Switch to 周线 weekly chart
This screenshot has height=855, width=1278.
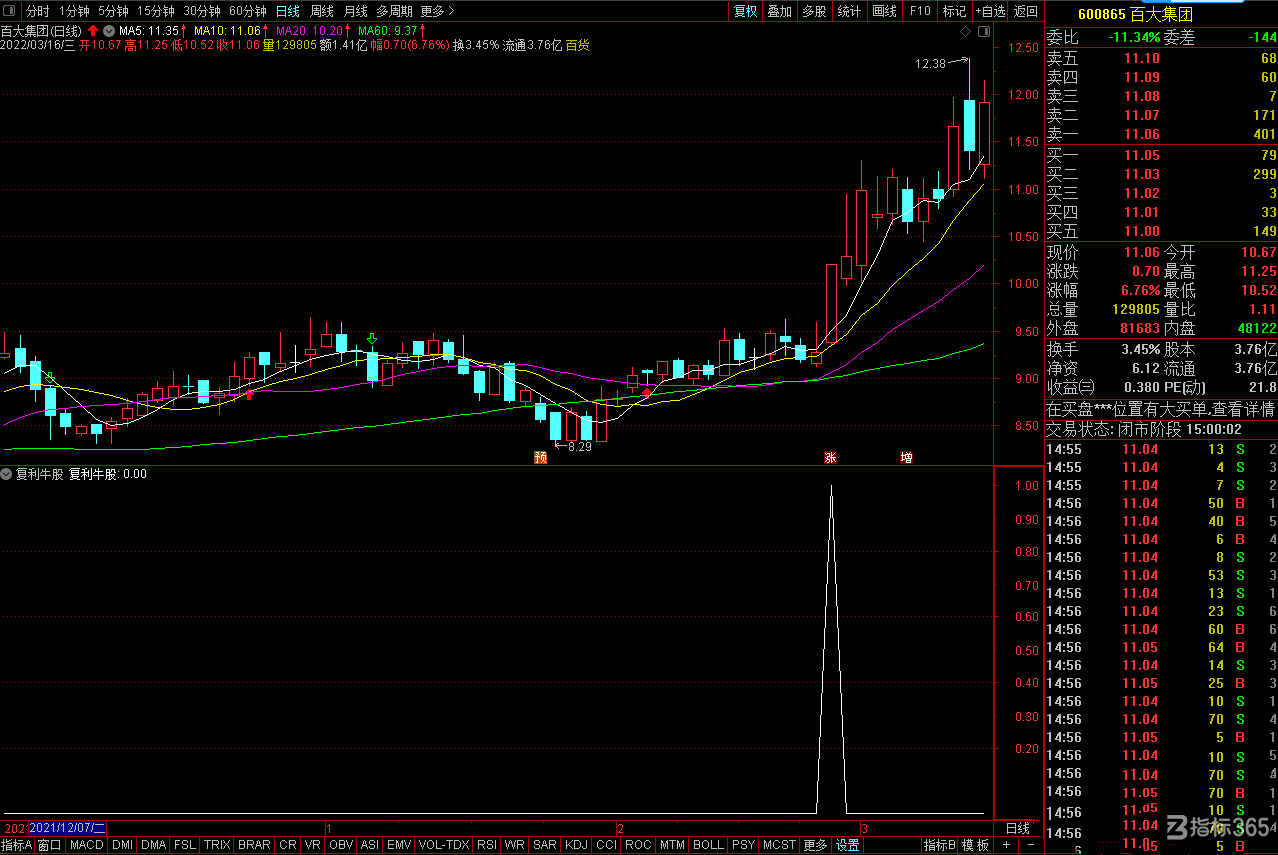[x=322, y=11]
